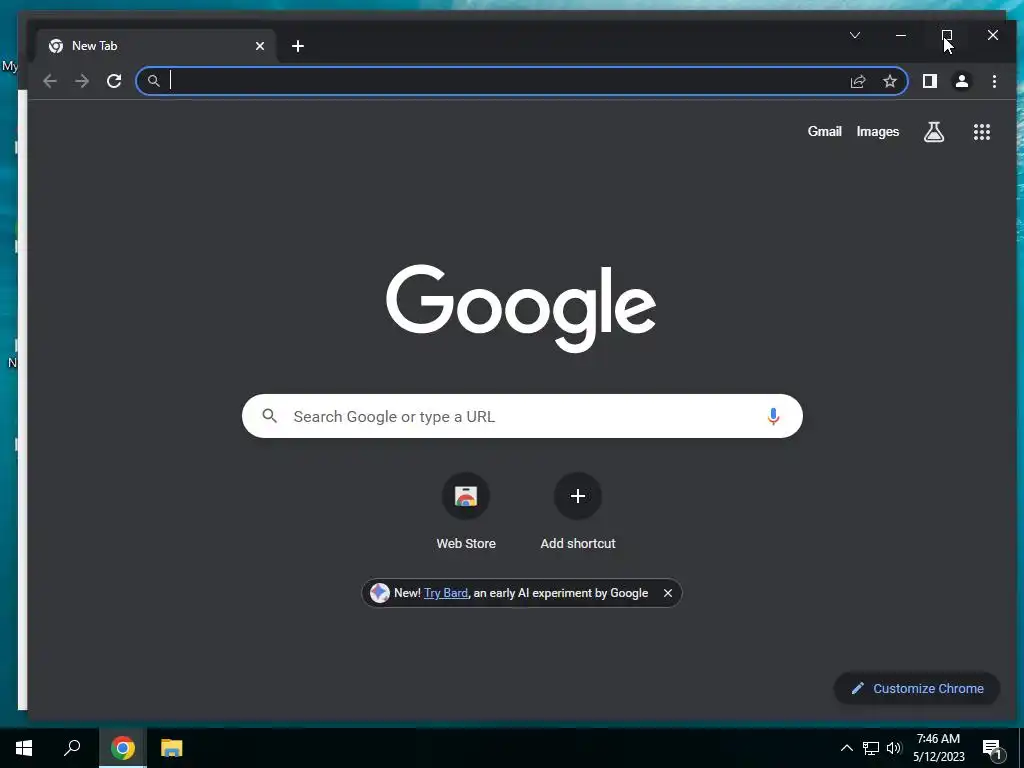
Task: Close the New Tab tab
Action: tap(260, 46)
